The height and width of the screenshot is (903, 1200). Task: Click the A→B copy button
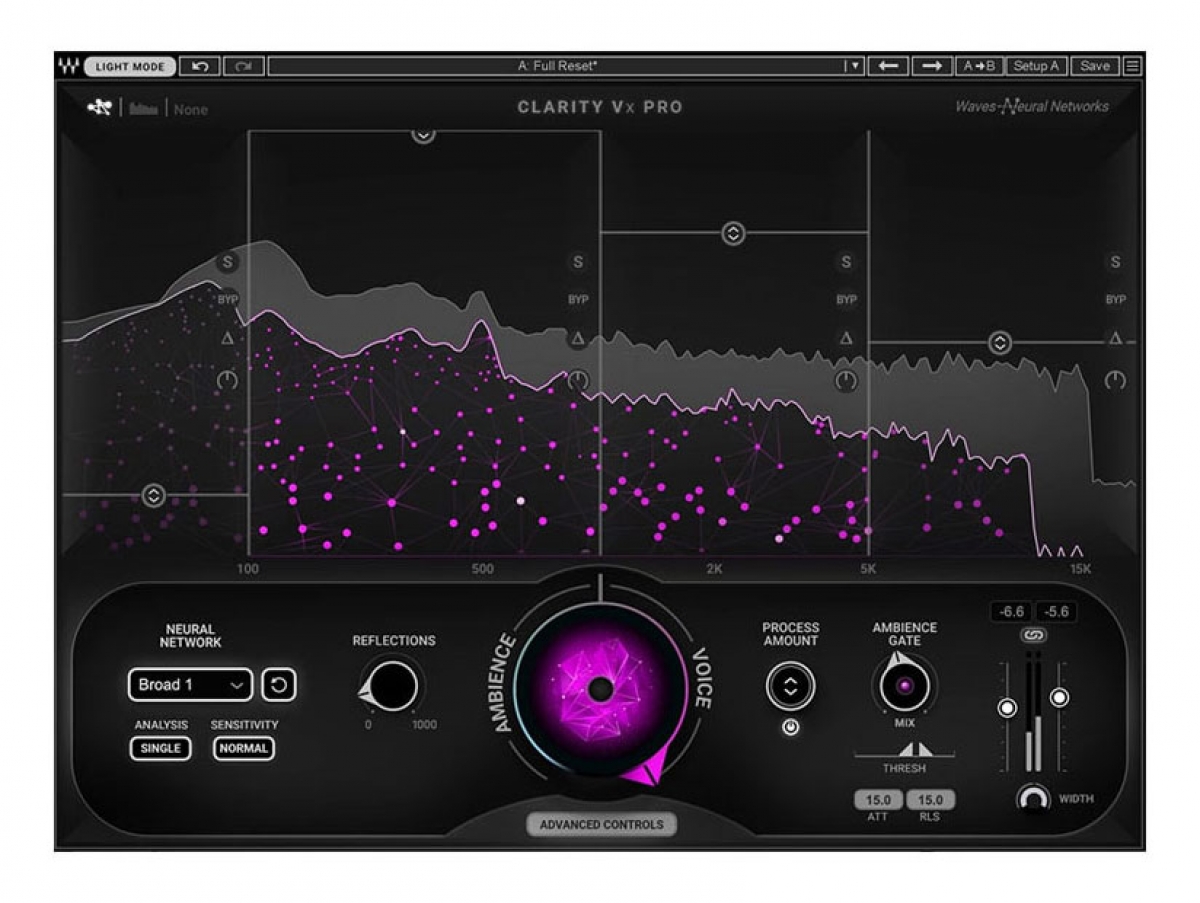[x=979, y=66]
